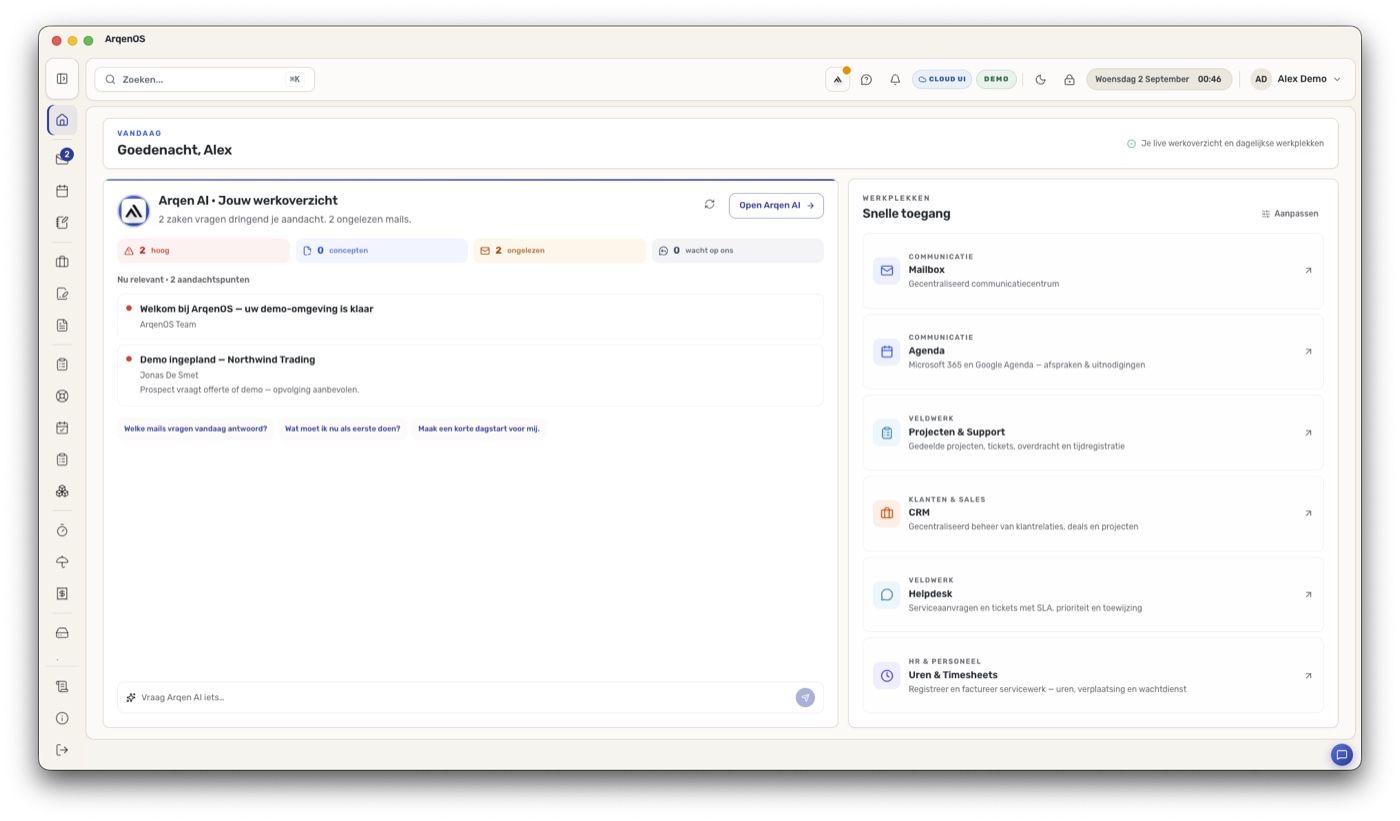Click the logout arrow icon in sidebar
The width and height of the screenshot is (1400, 821).
(x=62, y=750)
